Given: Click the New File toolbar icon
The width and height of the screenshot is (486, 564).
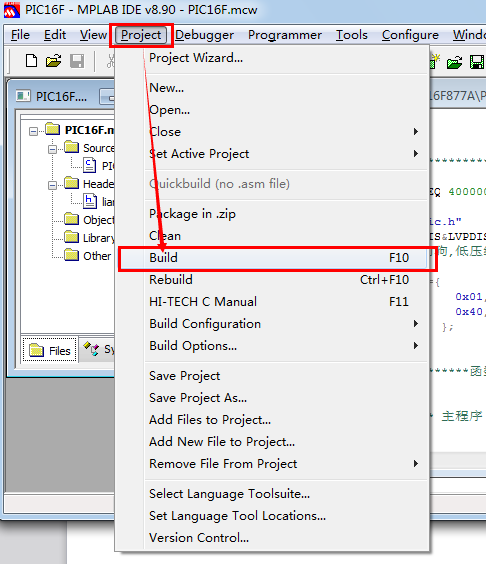Looking at the screenshot, I should click(31, 61).
